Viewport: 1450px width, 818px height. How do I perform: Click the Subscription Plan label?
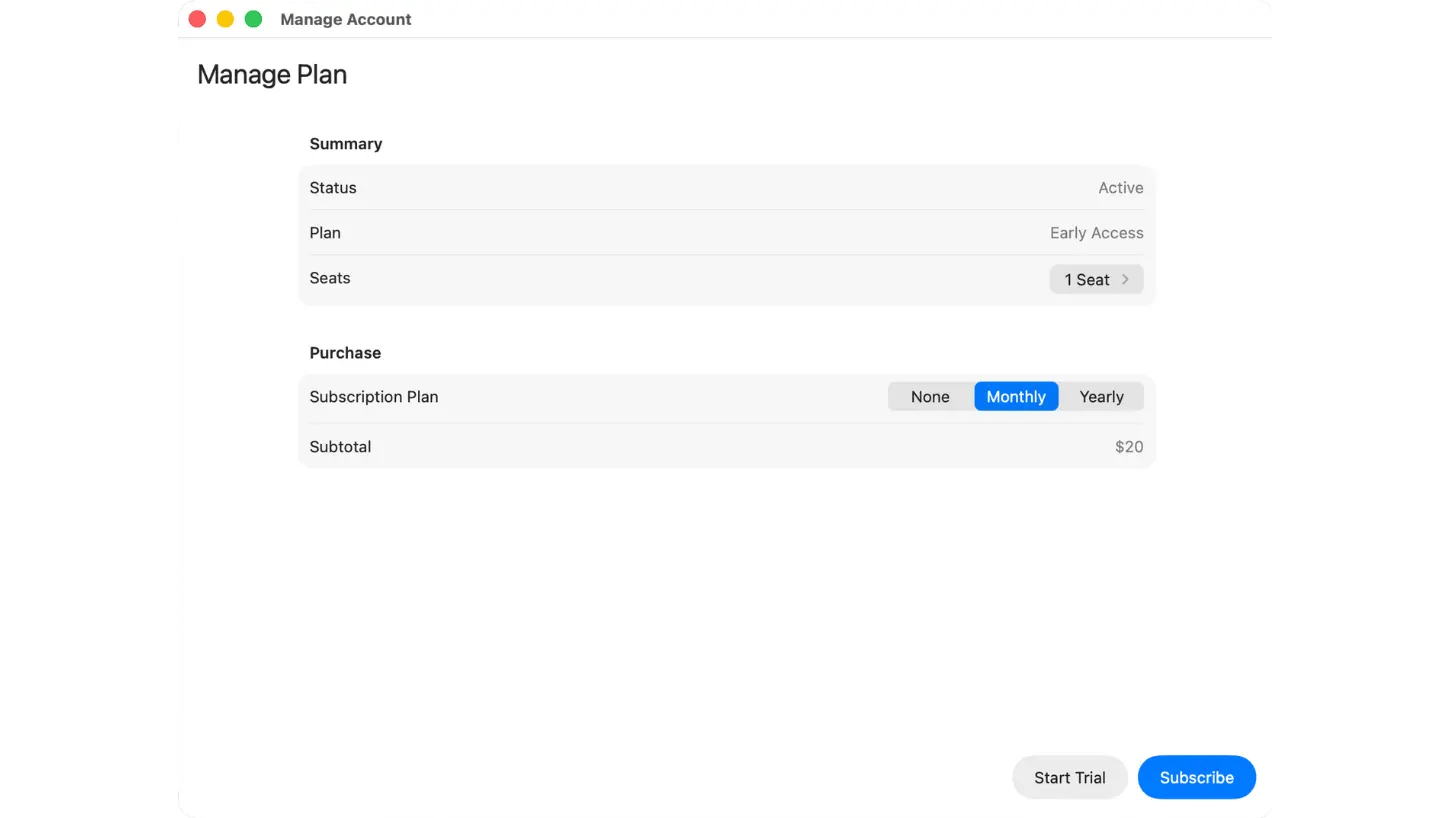click(374, 397)
